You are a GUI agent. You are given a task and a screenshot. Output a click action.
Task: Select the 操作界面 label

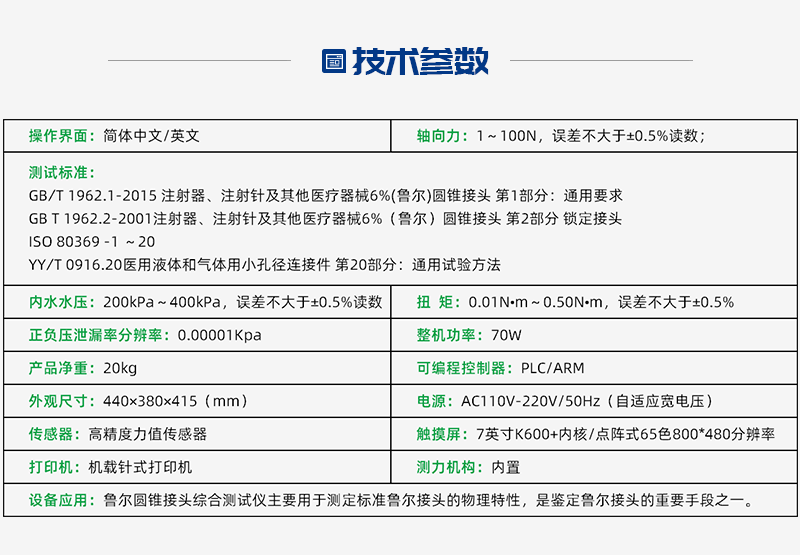pos(62,136)
